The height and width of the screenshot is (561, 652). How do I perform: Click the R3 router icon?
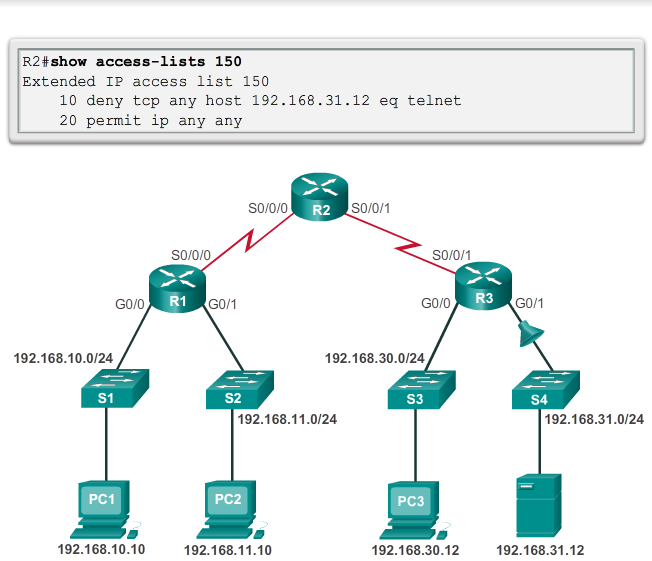click(x=484, y=289)
